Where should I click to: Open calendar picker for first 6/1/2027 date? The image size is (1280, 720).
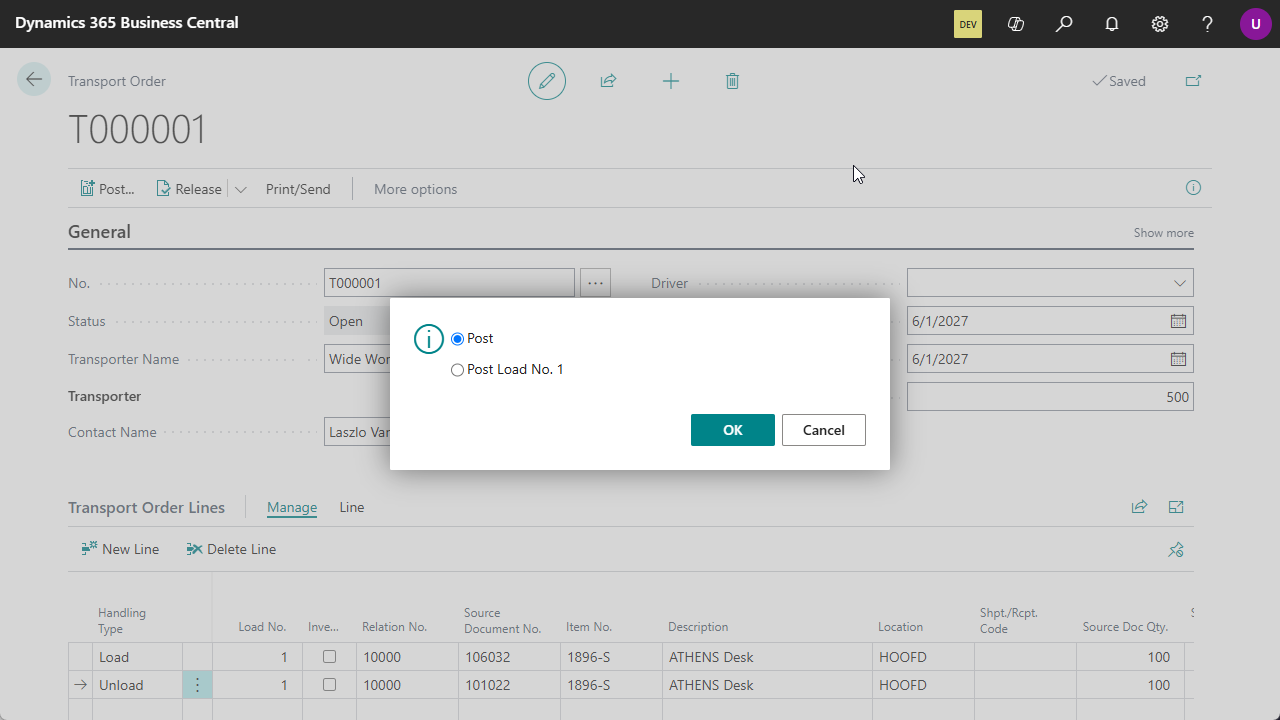[1178, 321]
